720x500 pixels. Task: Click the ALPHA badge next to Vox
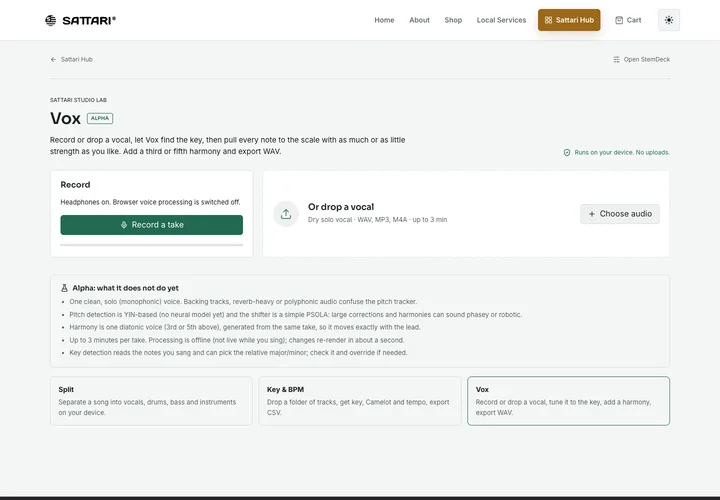click(x=100, y=118)
